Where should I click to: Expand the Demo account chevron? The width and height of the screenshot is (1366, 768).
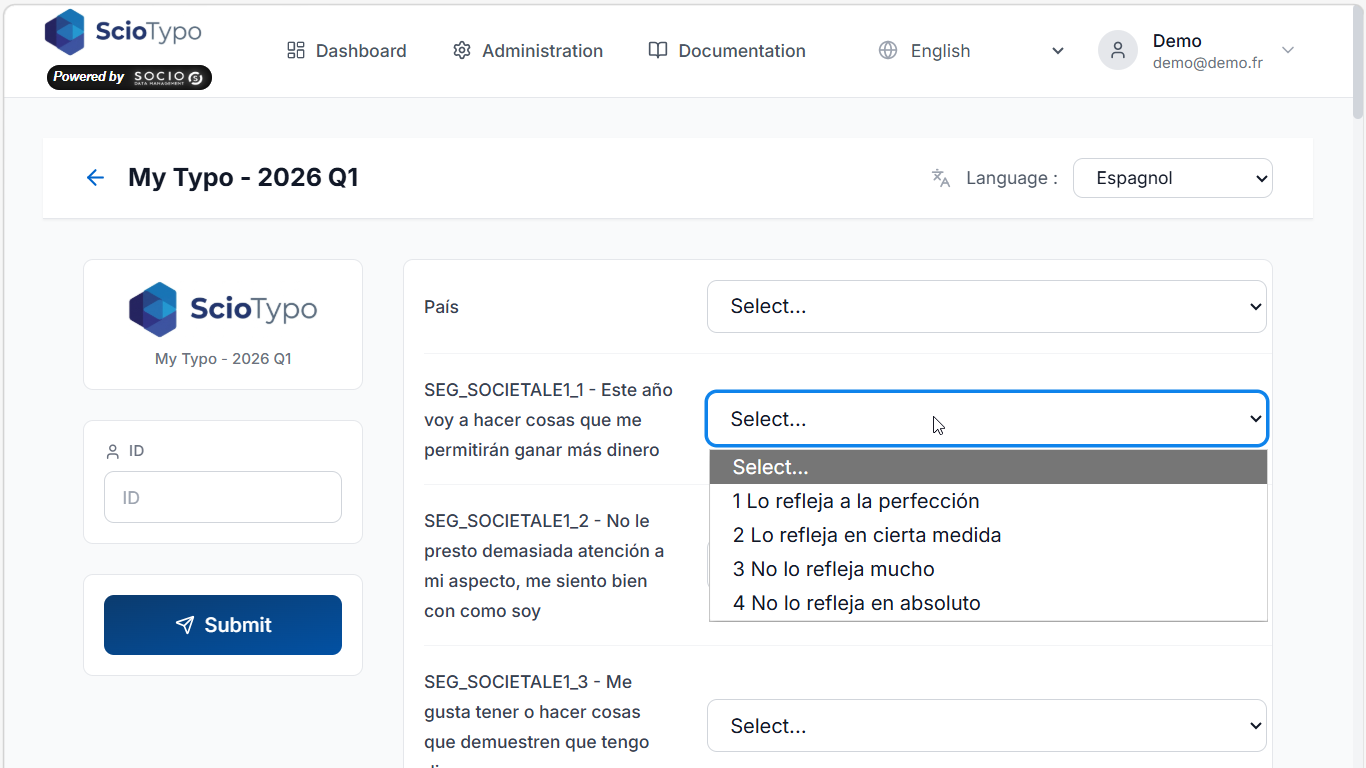1288,50
